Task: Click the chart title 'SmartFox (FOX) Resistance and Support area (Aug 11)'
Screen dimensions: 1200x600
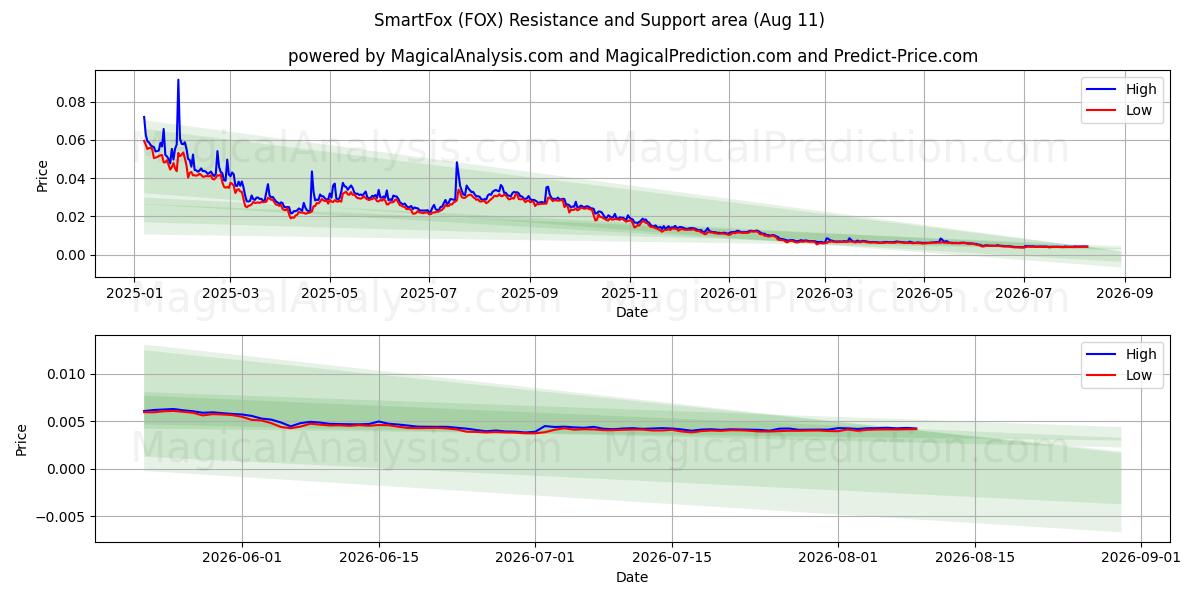Action: pyautogui.click(x=599, y=20)
